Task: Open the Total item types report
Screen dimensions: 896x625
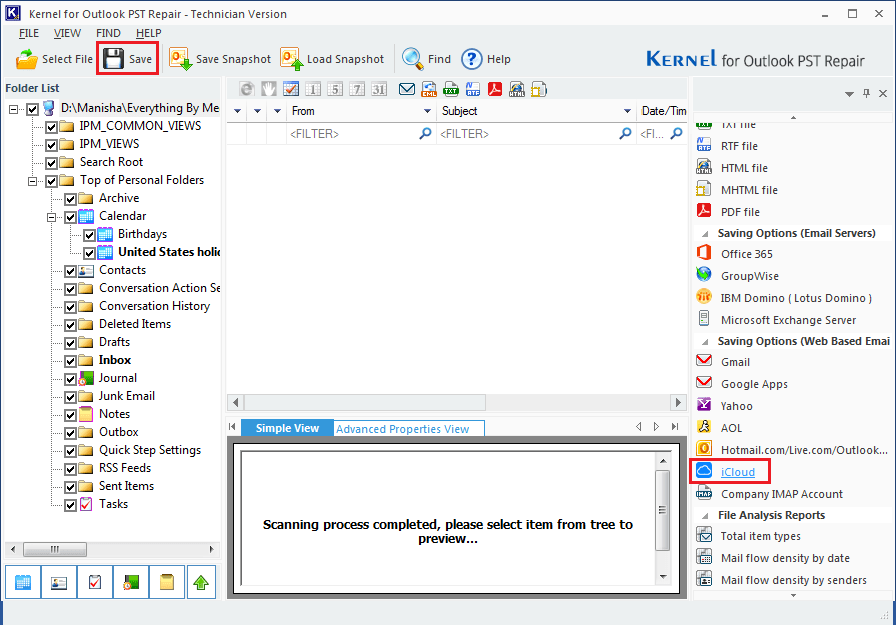Action: (760, 536)
